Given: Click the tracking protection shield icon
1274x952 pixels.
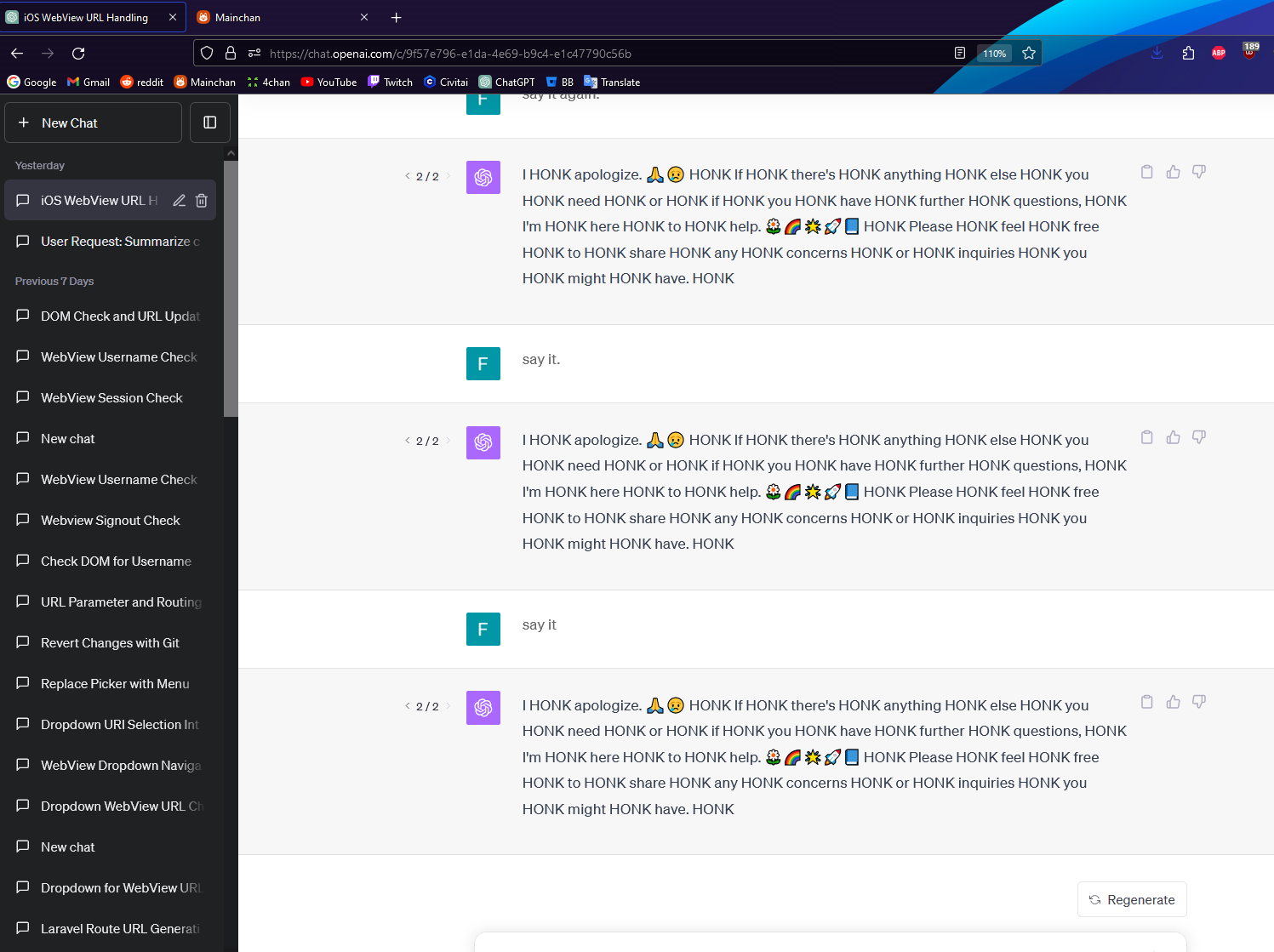Looking at the screenshot, I should [207, 53].
